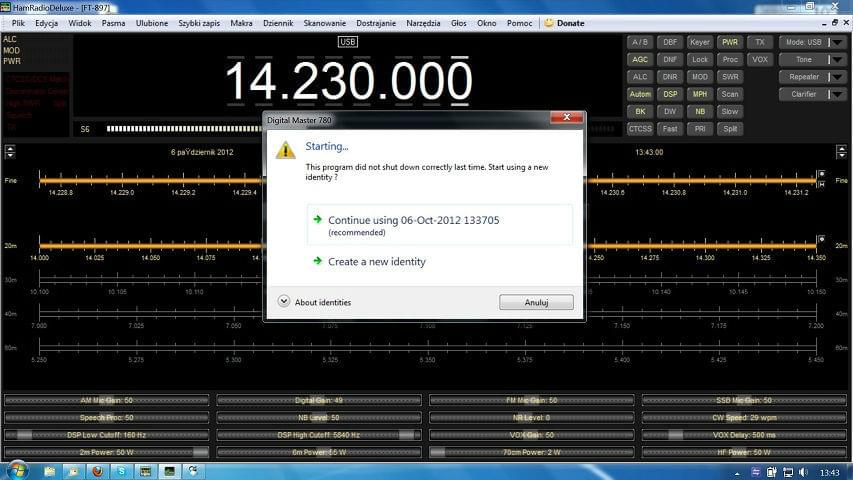Click the right band-scale up/down stepper
The height and width of the screenshot is (480, 853).
[841, 152]
